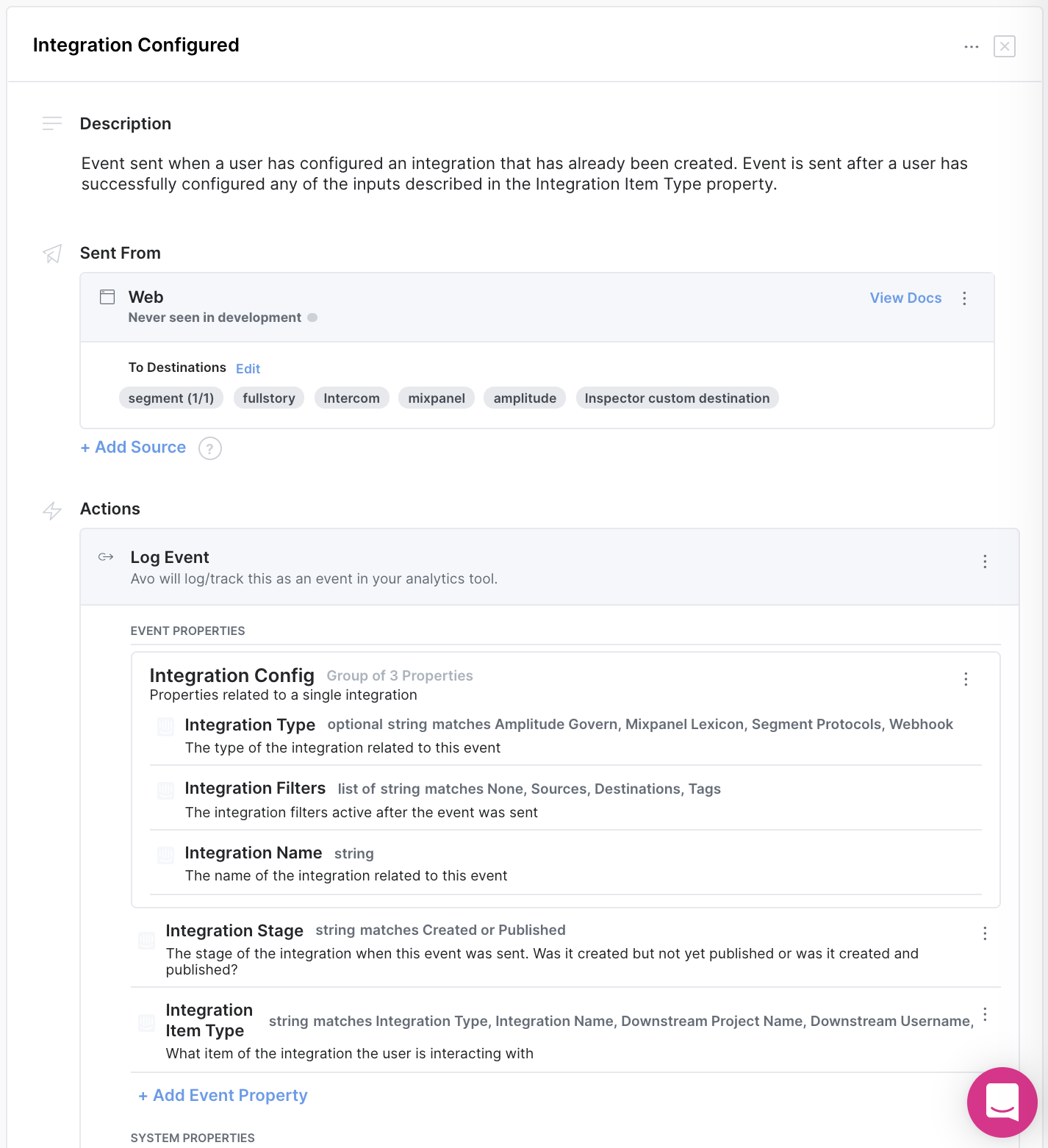Open the Integration Config group options menu
Image resolution: width=1048 pixels, height=1148 pixels.
966,679
